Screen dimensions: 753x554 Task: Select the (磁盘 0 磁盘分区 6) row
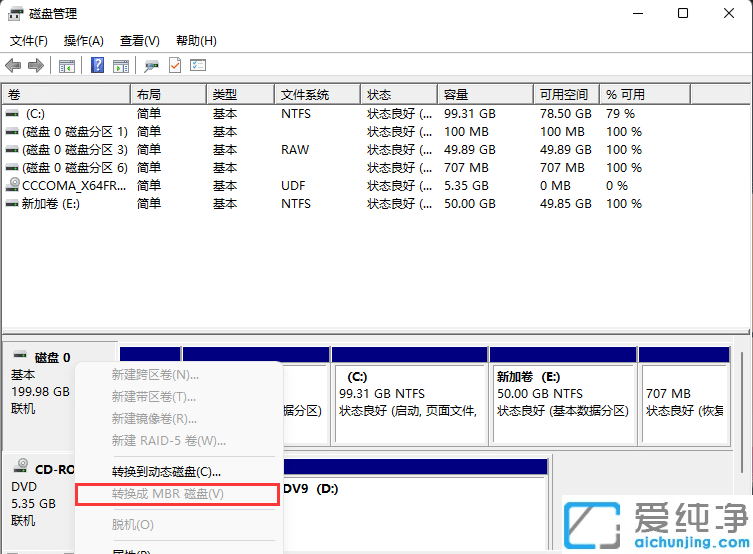click(x=74, y=168)
